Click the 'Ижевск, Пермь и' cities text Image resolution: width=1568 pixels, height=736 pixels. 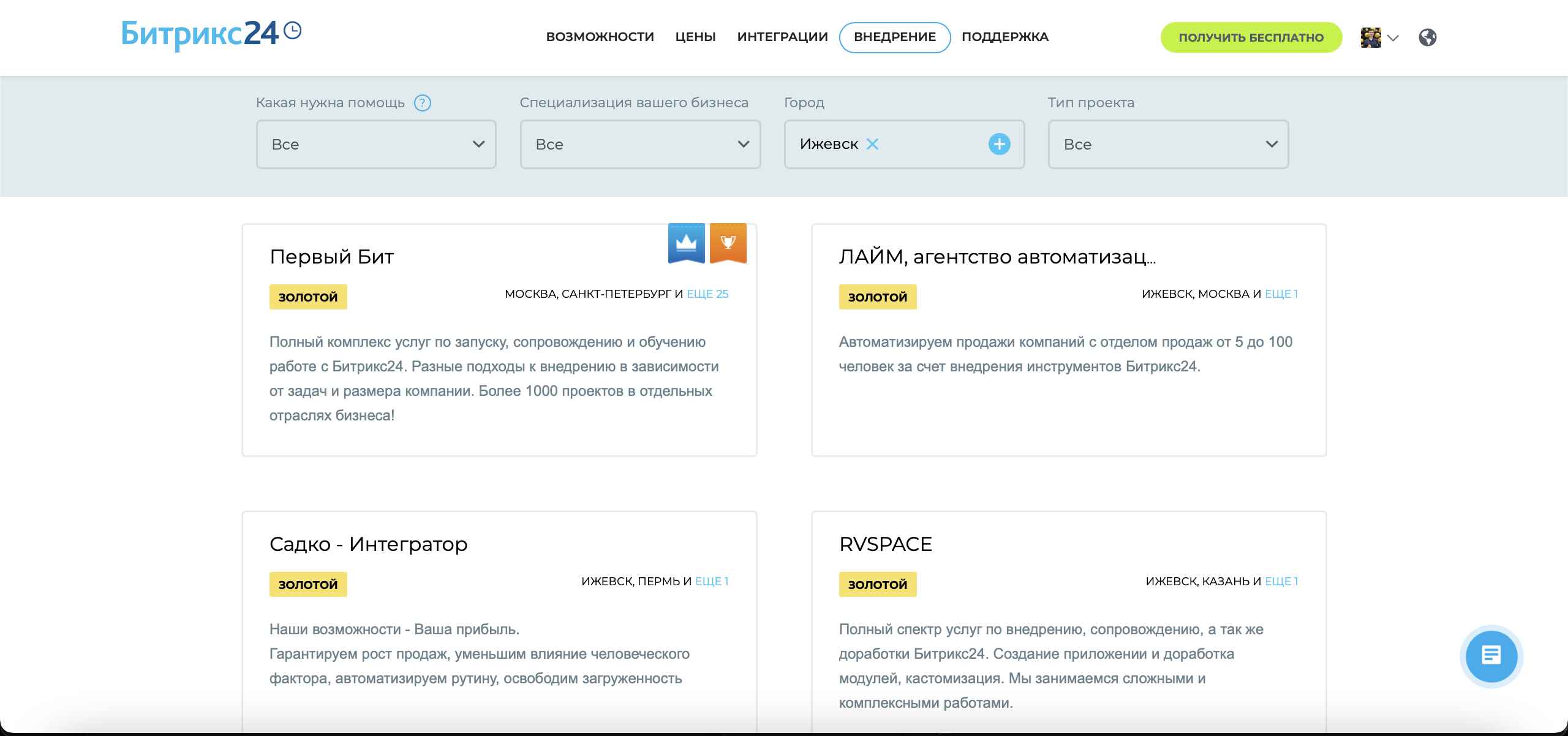(x=636, y=581)
